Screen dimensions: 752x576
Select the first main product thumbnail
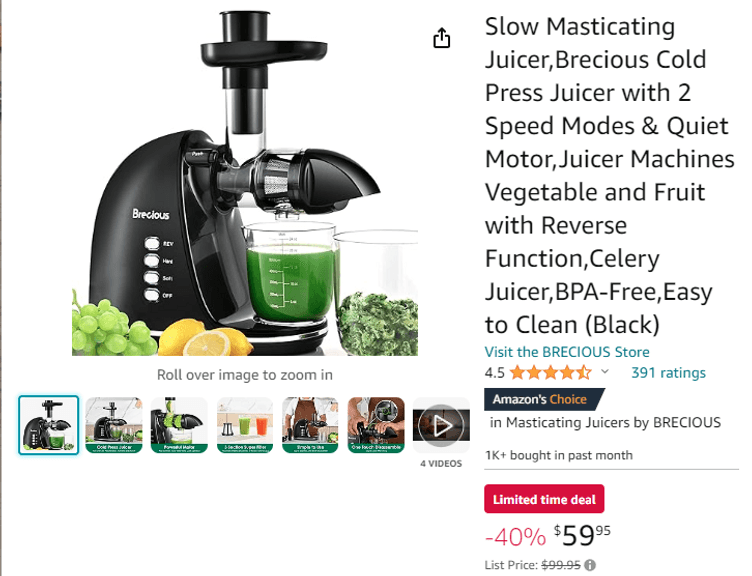click(48, 425)
